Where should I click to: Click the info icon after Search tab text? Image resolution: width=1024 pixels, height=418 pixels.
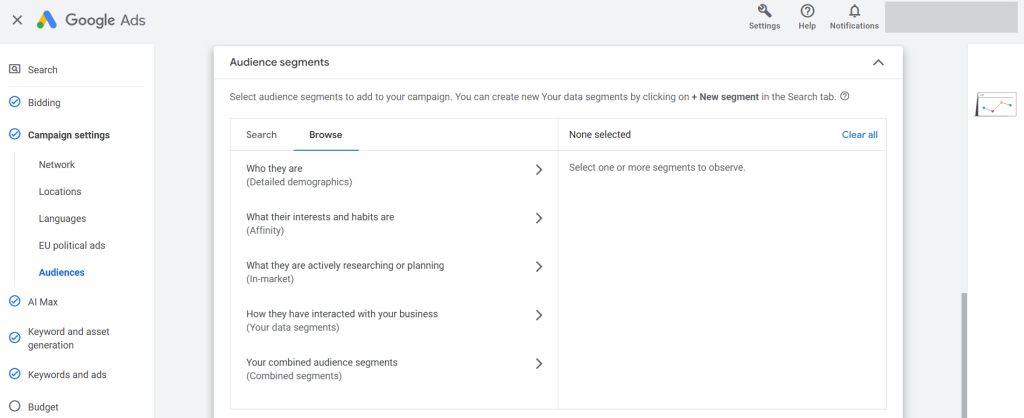(x=845, y=96)
